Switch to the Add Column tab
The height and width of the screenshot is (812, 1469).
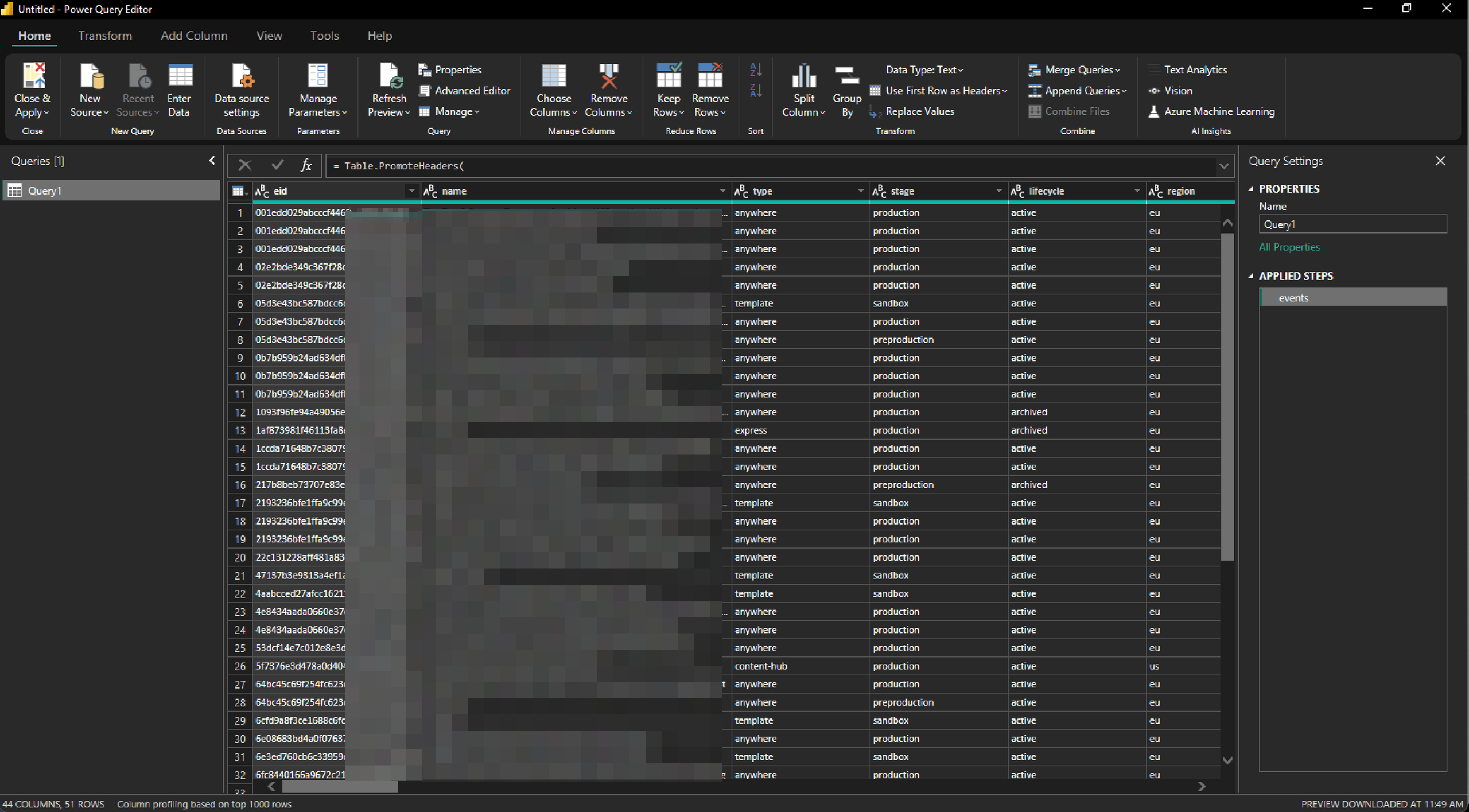[194, 36]
